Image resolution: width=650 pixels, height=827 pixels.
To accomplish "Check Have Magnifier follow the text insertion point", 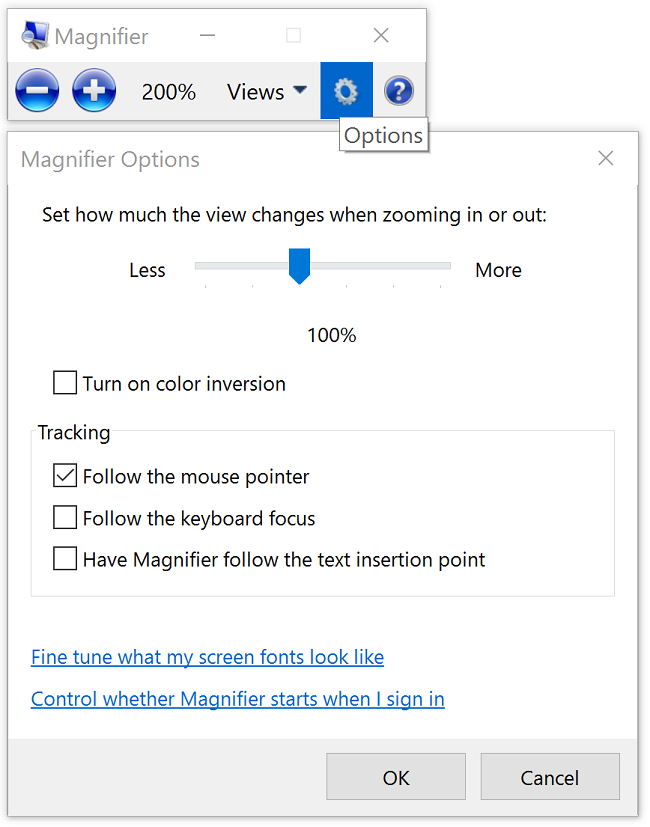I will click(x=64, y=558).
